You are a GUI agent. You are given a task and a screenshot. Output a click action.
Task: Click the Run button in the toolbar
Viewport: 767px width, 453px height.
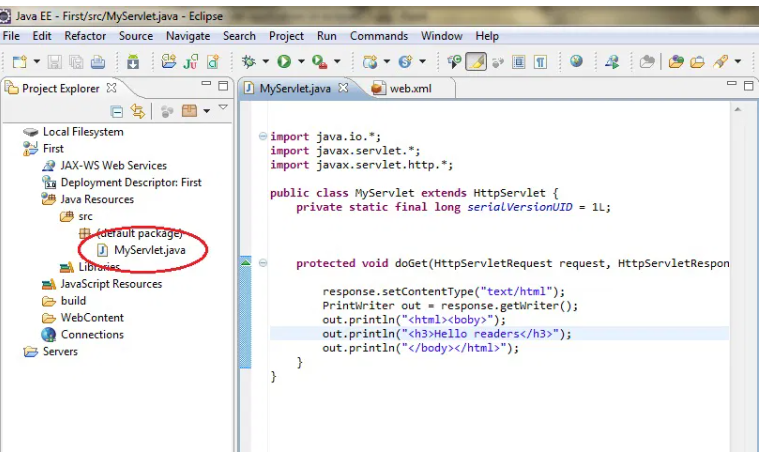(x=285, y=62)
